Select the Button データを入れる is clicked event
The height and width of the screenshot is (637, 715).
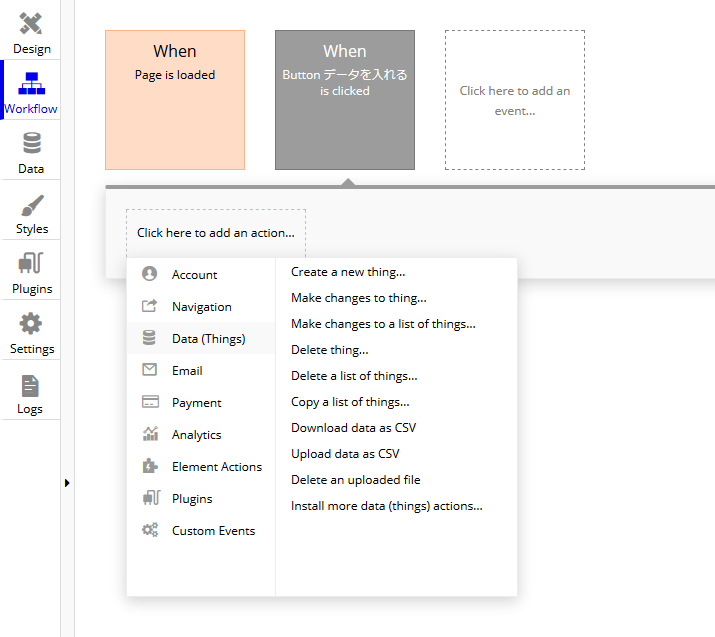pos(345,100)
